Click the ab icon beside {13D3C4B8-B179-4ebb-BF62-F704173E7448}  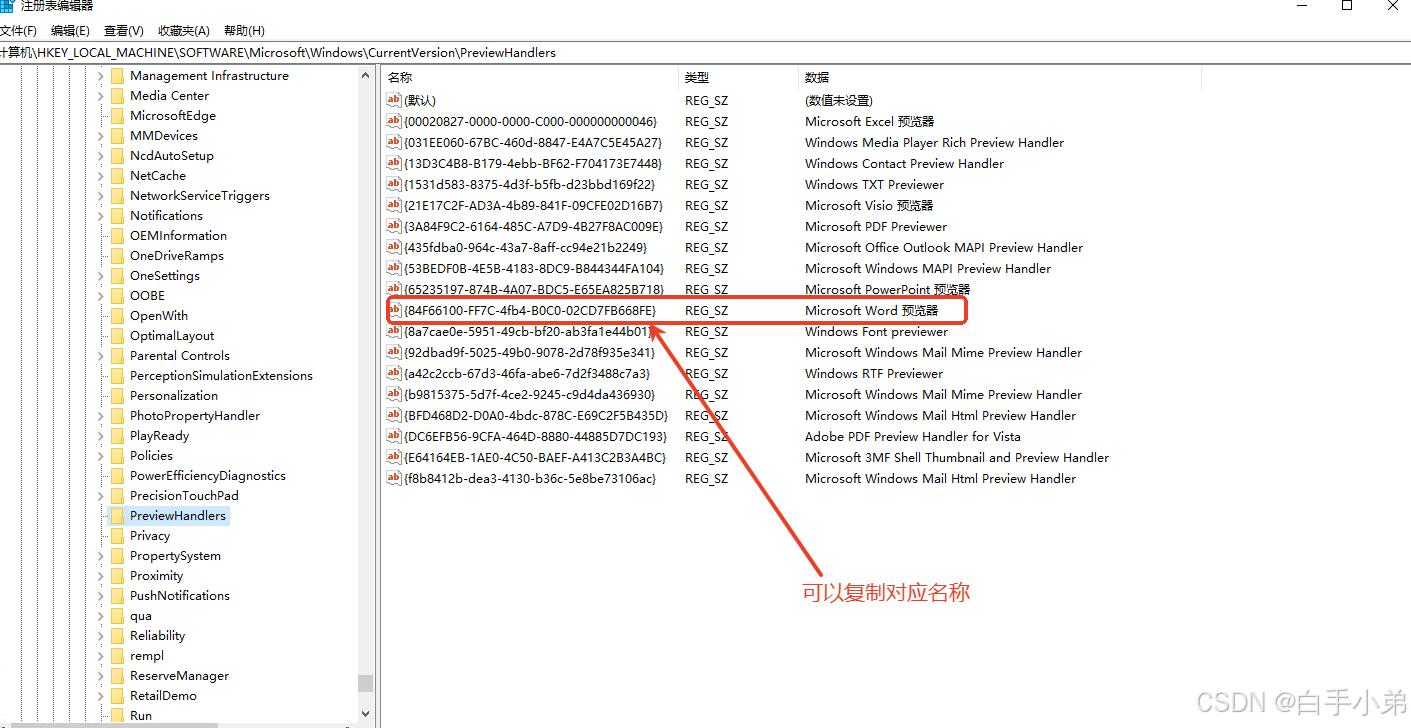pyautogui.click(x=394, y=163)
